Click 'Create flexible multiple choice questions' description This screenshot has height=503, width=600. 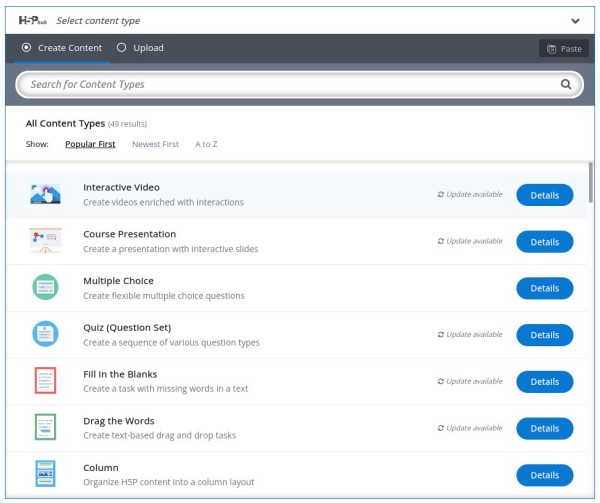[x=164, y=296]
